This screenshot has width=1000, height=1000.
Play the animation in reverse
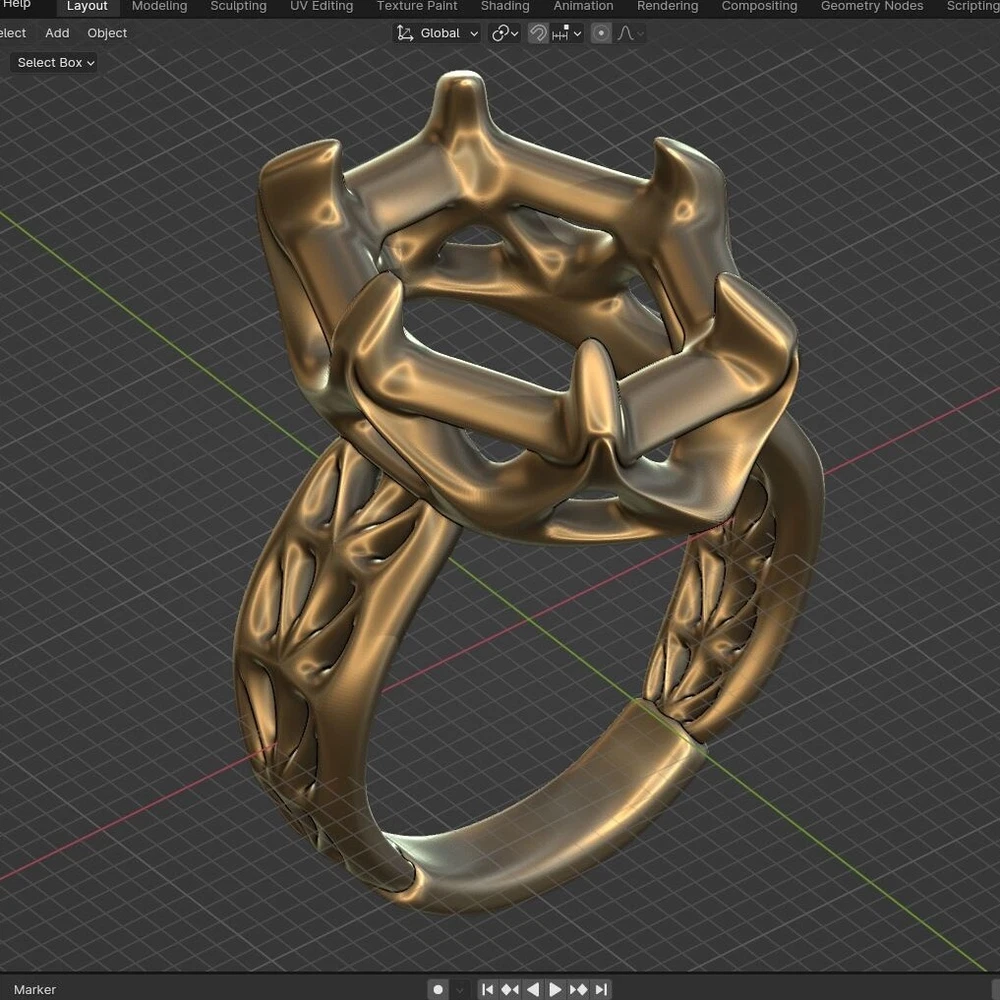(x=533, y=989)
